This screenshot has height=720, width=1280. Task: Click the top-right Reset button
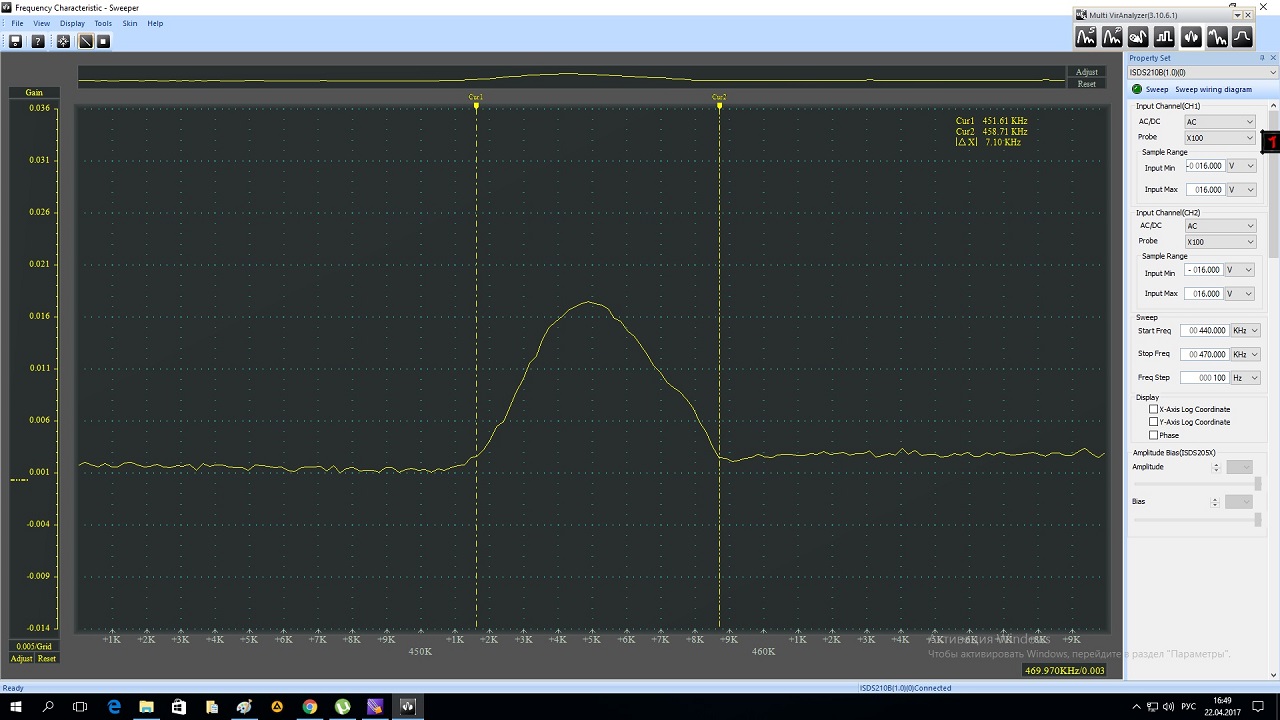point(1087,84)
